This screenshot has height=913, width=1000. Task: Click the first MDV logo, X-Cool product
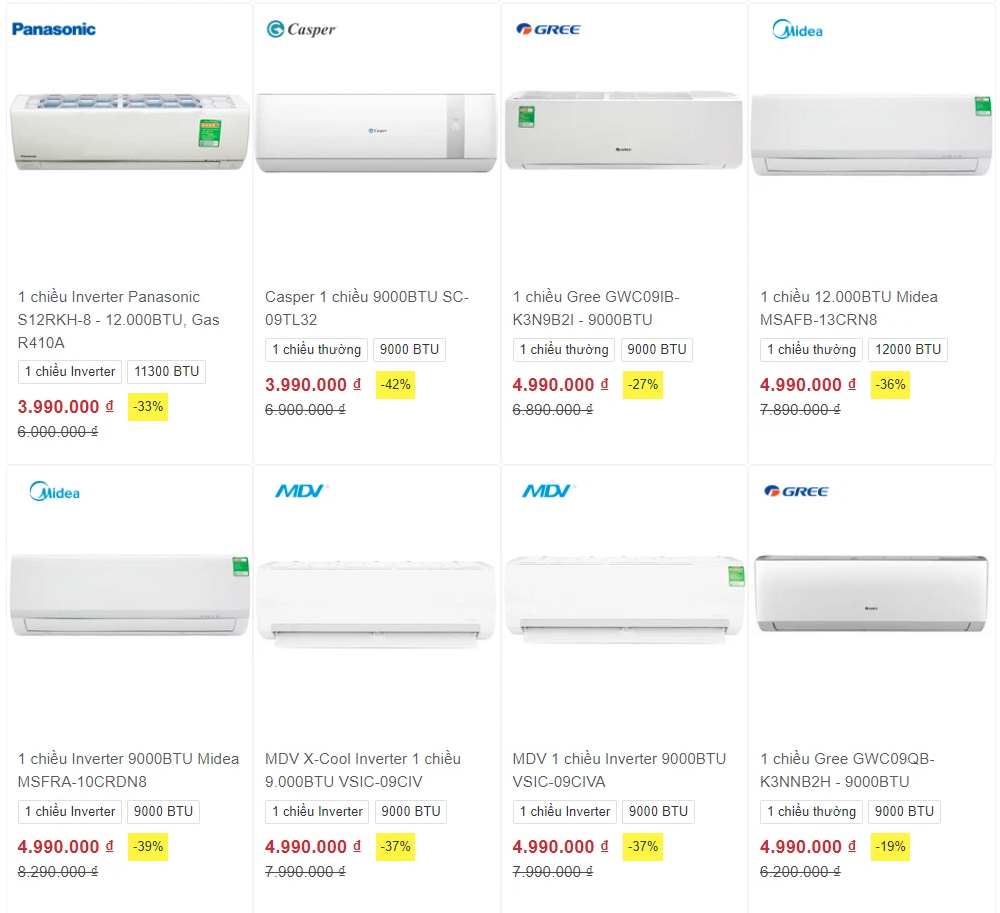pos(300,491)
